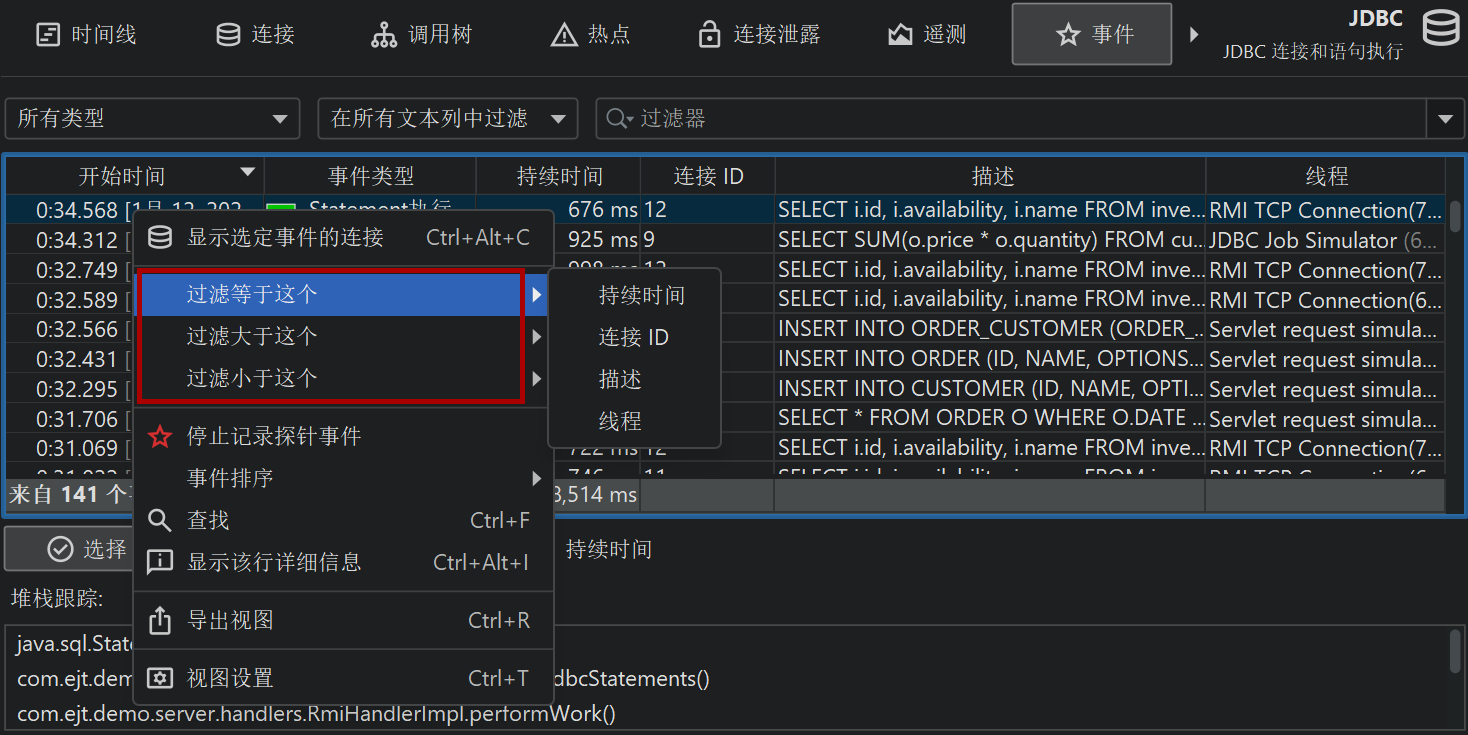Viewport: 1468px width, 735px height.
Task: Select 持续时间 in the filter submenu
Action: pyautogui.click(x=641, y=295)
